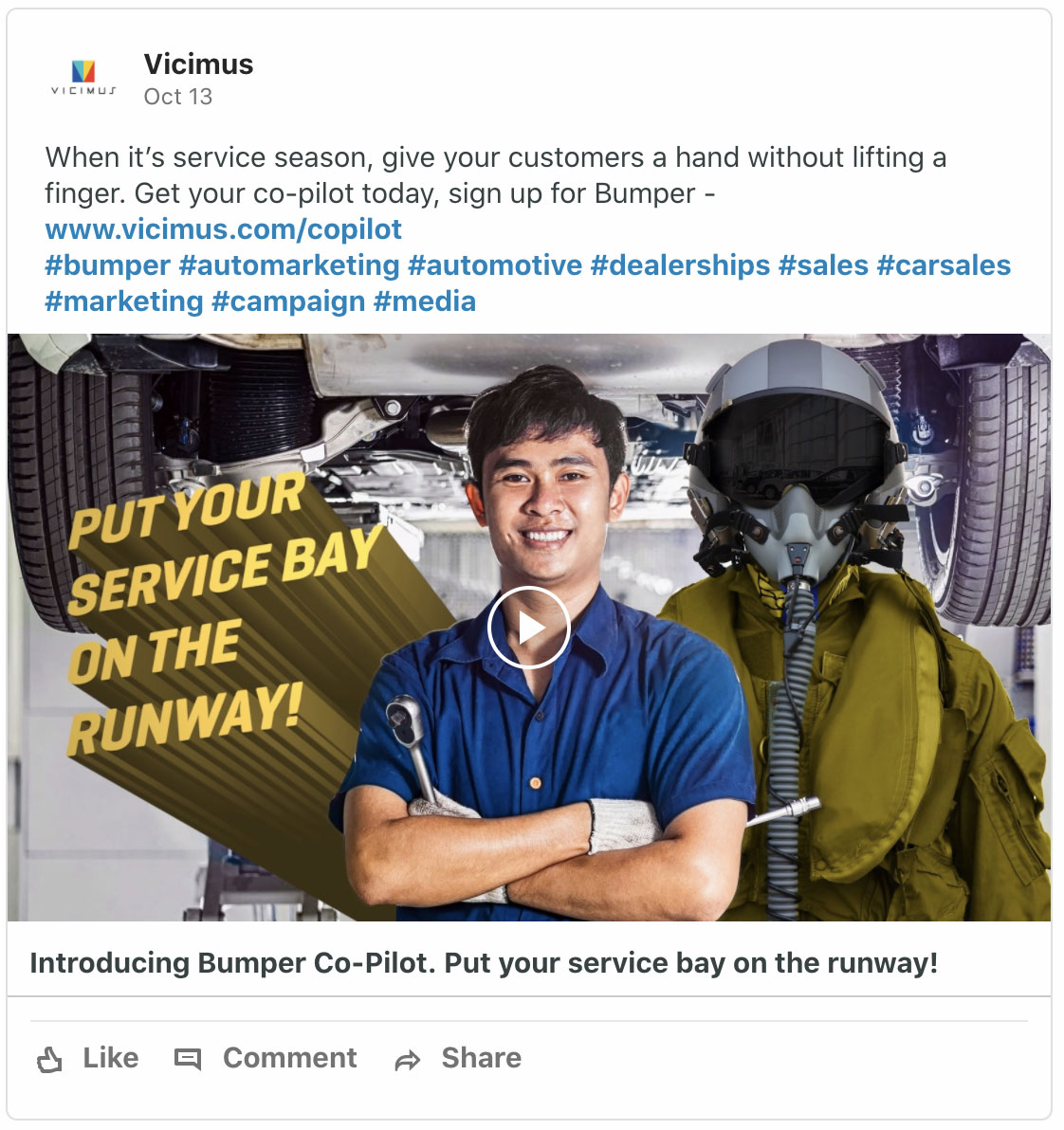Select the #carsales hashtag
1064x1130 pixels.
tap(944, 265)
